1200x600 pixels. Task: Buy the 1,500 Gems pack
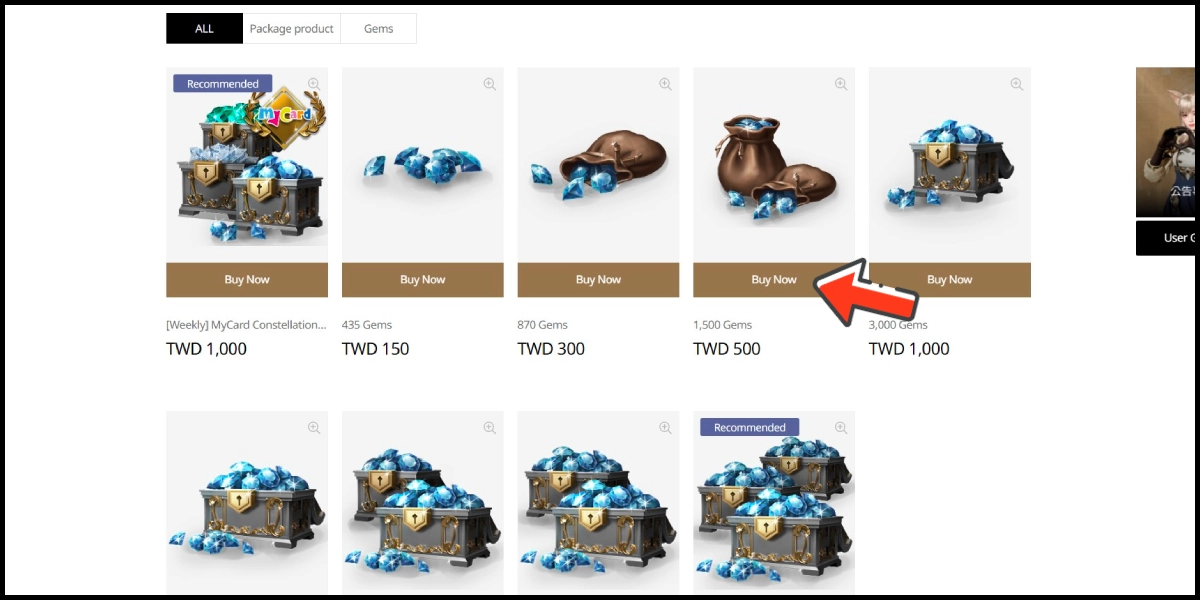[x=774, y=280]
